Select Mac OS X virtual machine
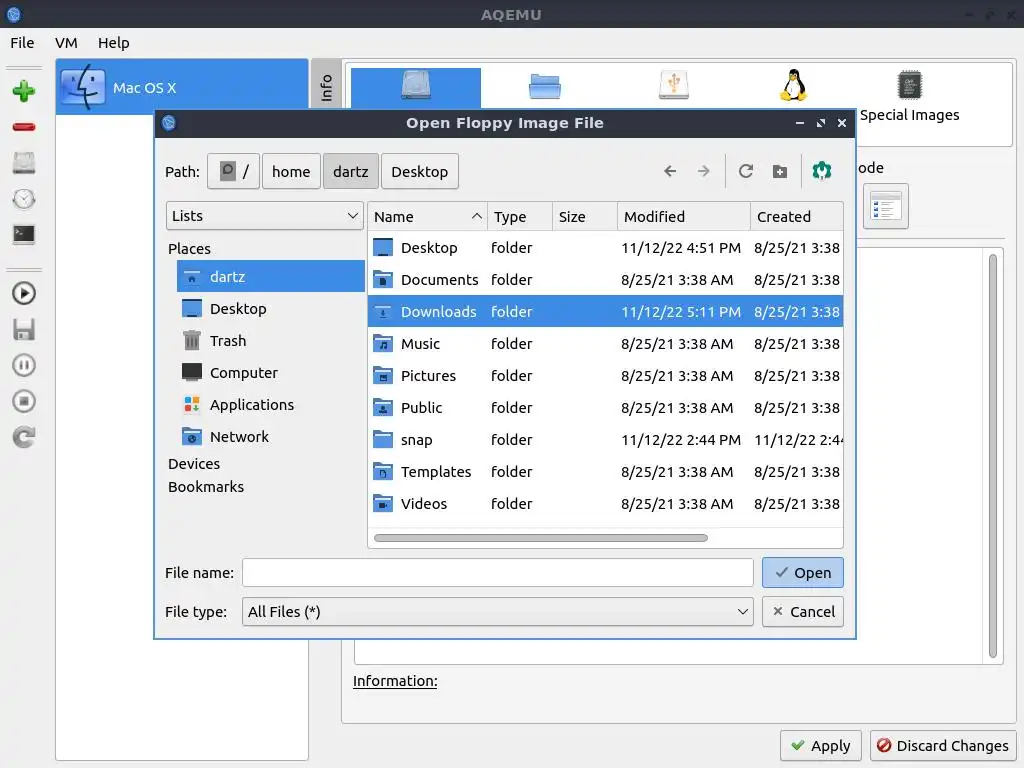The height and width of the screenshot is (768, 1024). coord(182,87)
